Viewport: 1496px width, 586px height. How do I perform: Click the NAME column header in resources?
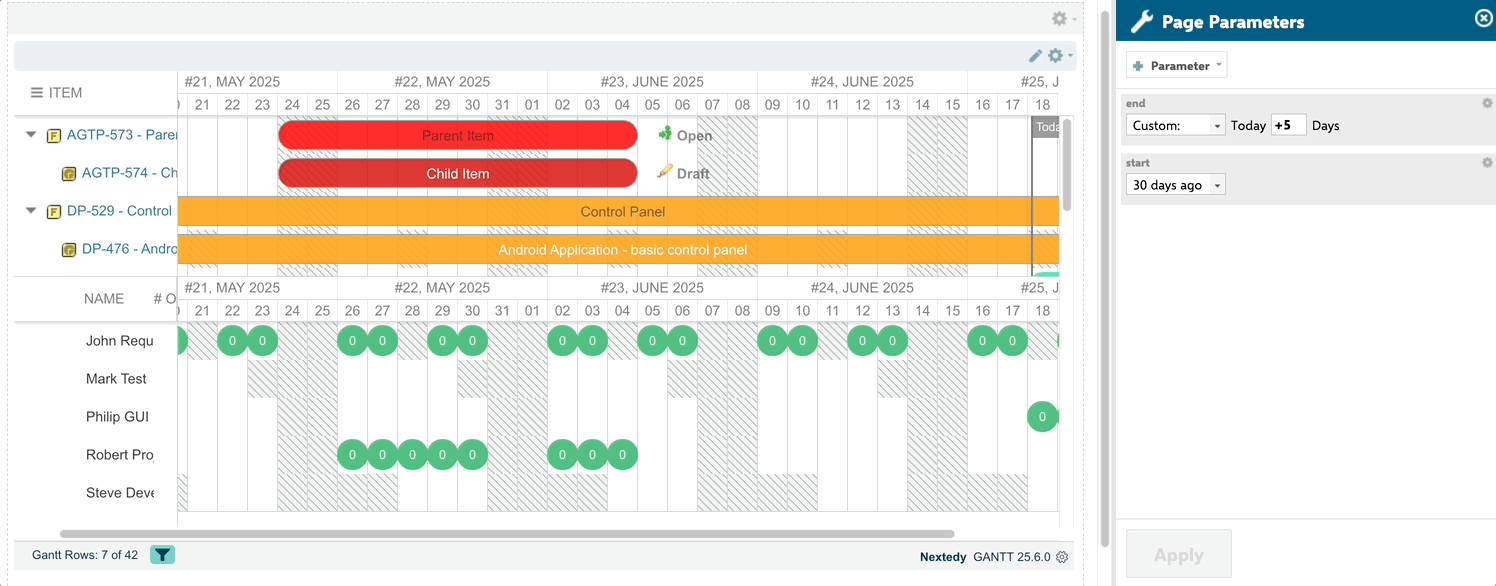click(x=104, y=299)
